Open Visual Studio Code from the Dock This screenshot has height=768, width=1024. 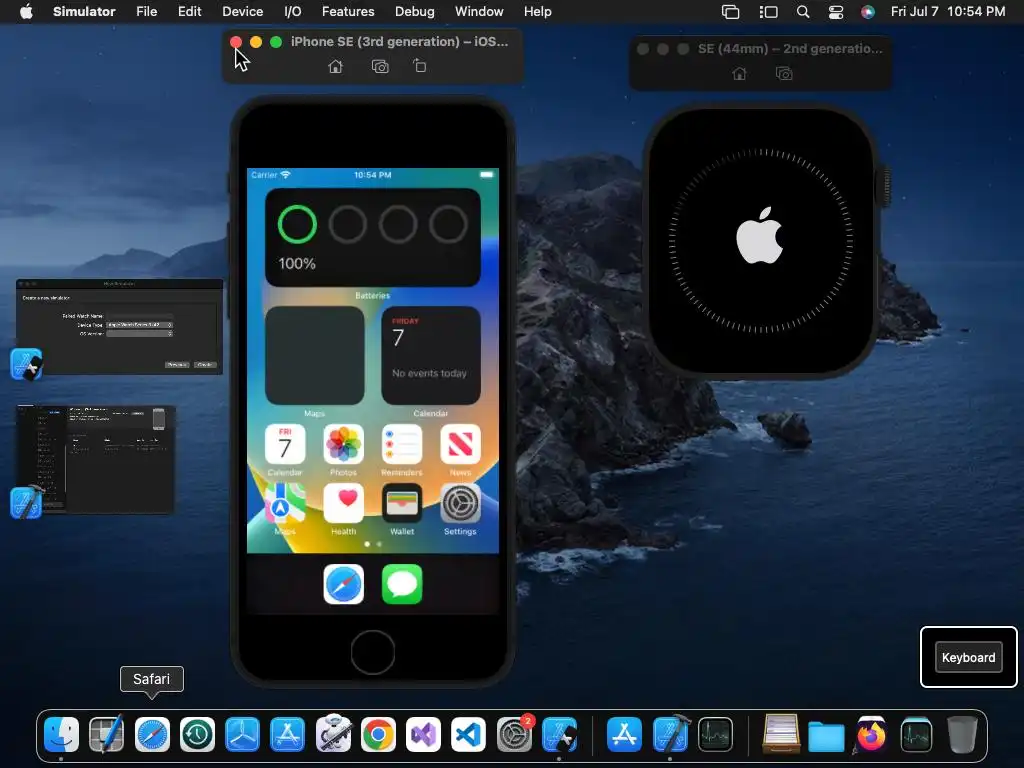(x=468, y=735)
